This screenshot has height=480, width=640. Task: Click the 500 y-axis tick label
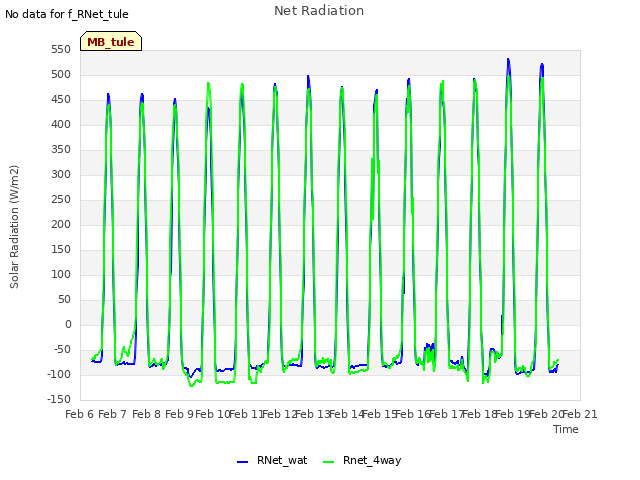[x=61, y=75]
